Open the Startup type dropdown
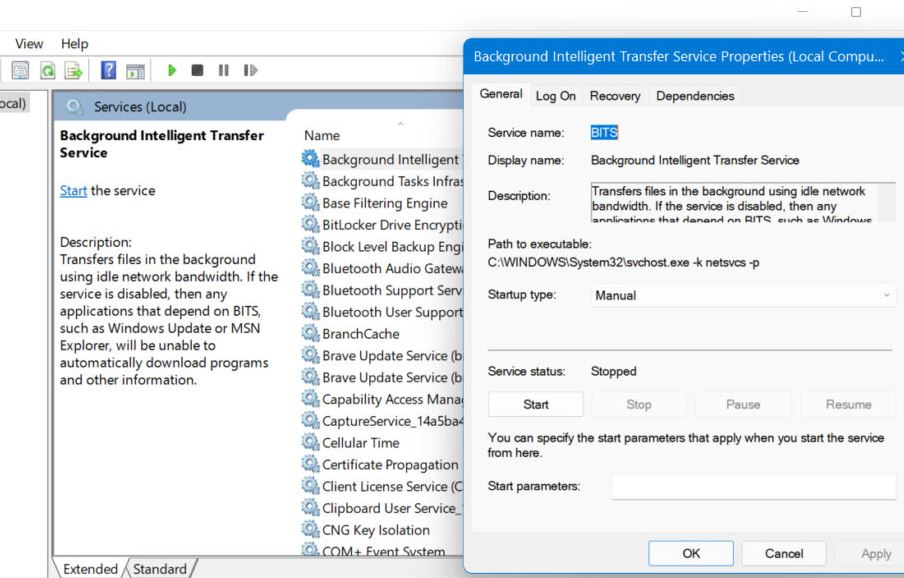This screenshot has width=904, height=578. pyautogui.click(x=741, y=296)
